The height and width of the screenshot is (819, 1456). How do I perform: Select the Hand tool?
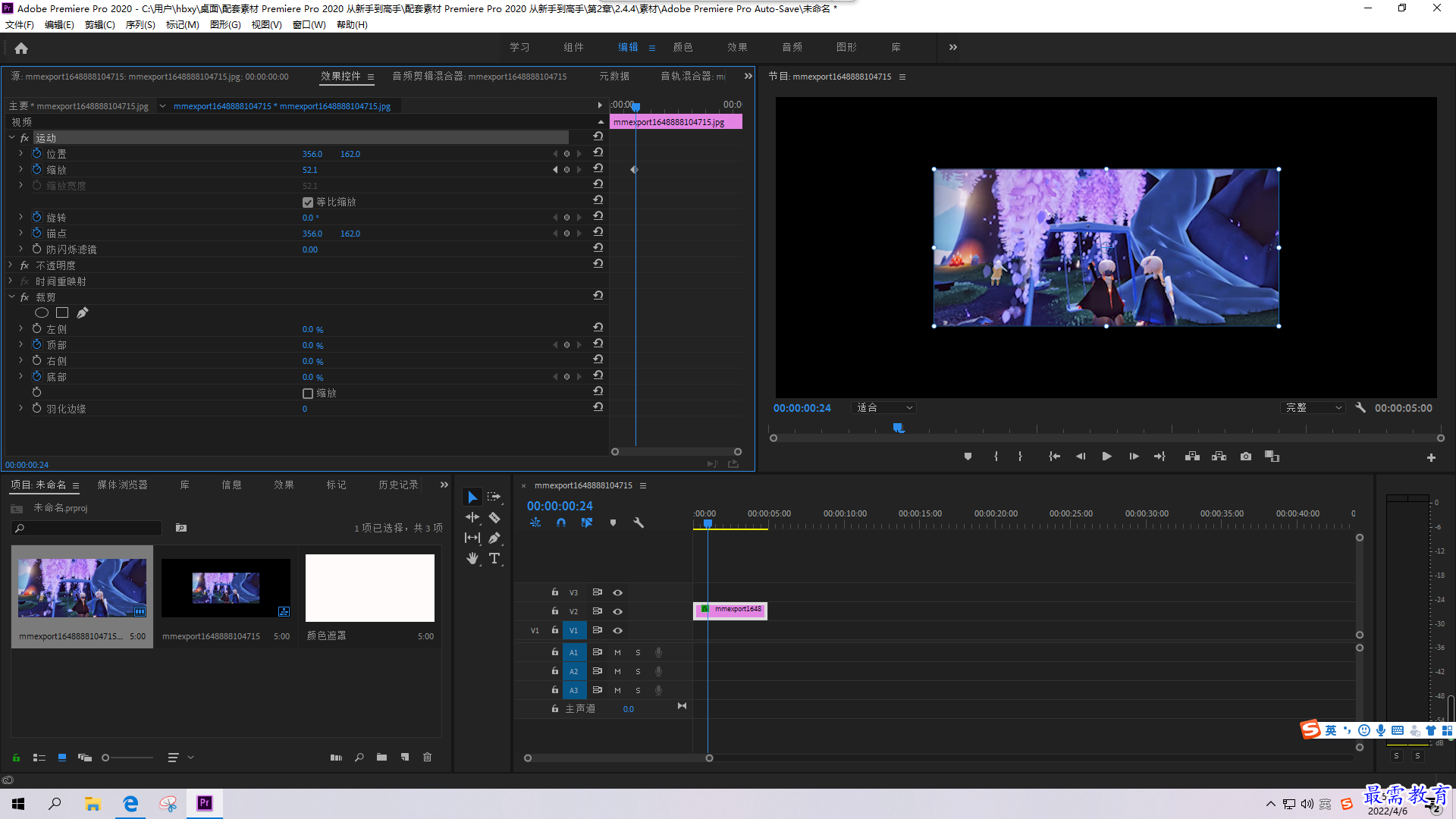472,558
